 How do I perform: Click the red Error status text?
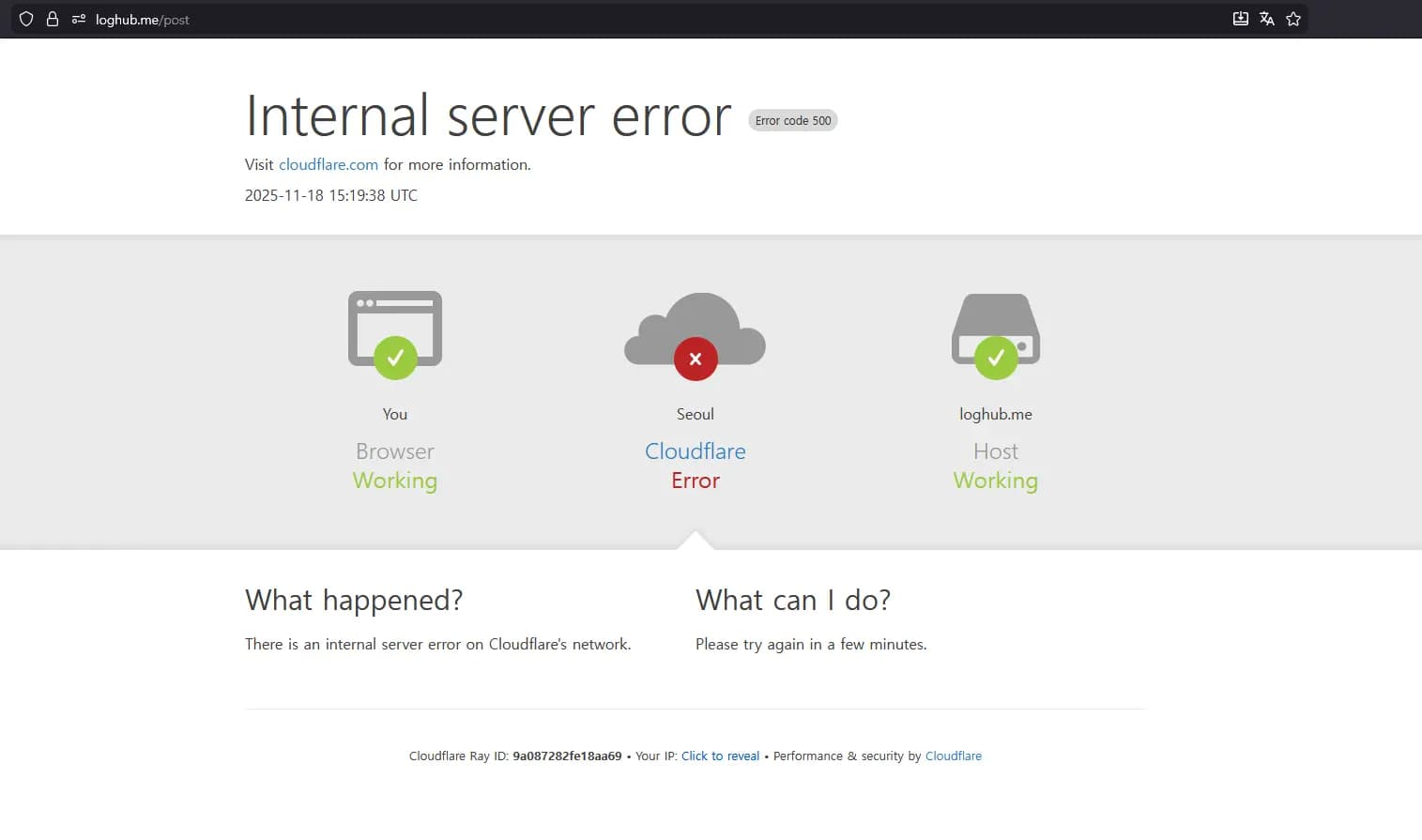pyautogui.click(x=695, y=481)
